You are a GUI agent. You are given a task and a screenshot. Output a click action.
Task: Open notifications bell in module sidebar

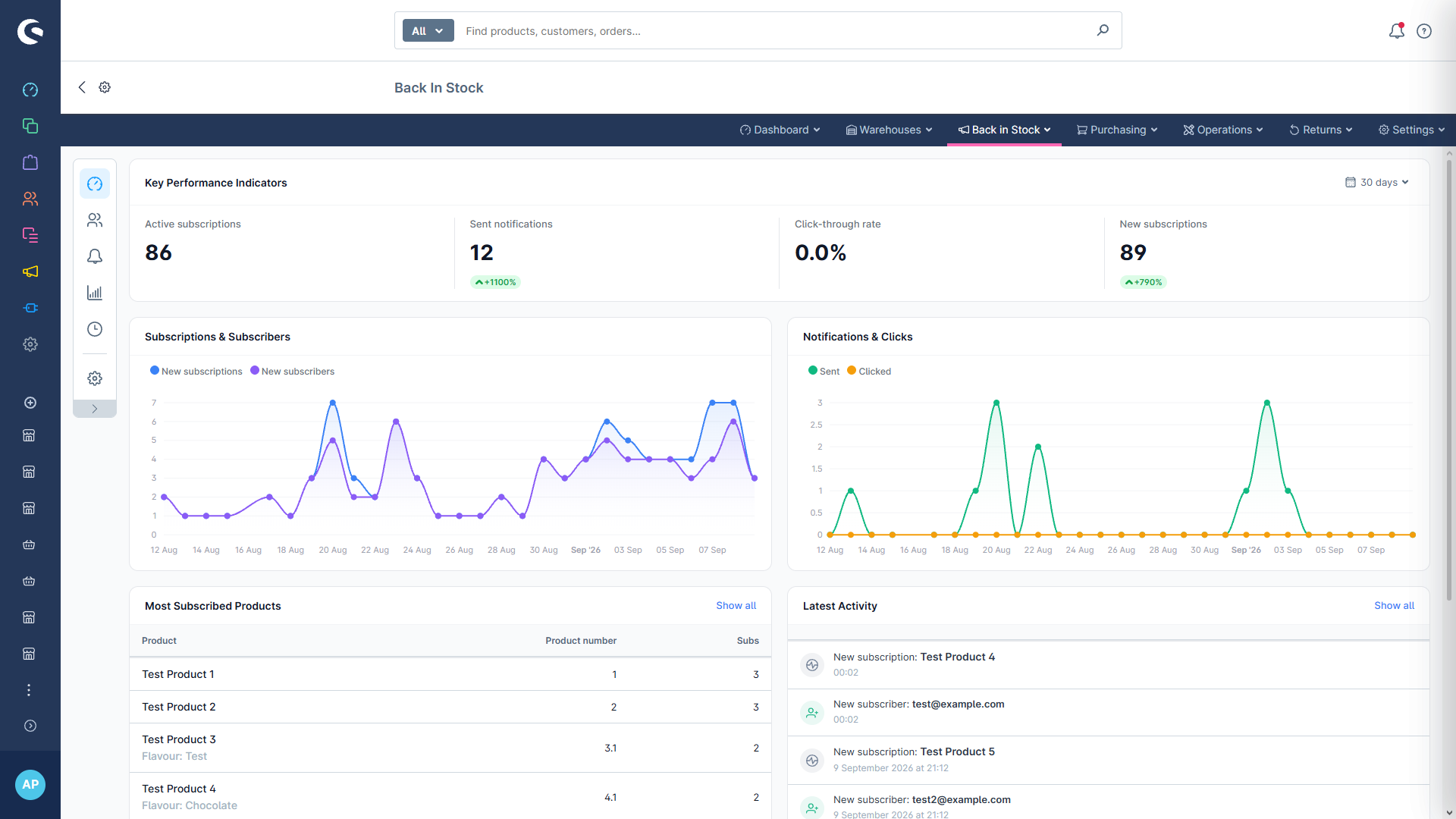[95, 256]
